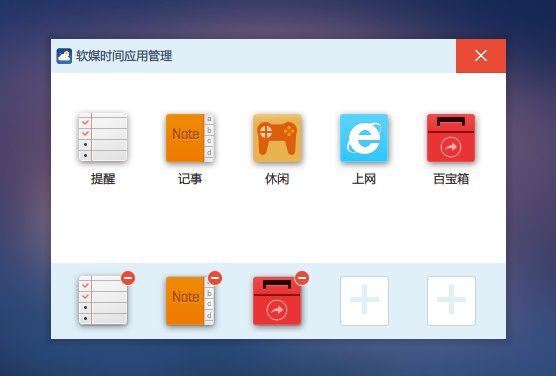Click the 提醒 label text

[x=103, y=179]
